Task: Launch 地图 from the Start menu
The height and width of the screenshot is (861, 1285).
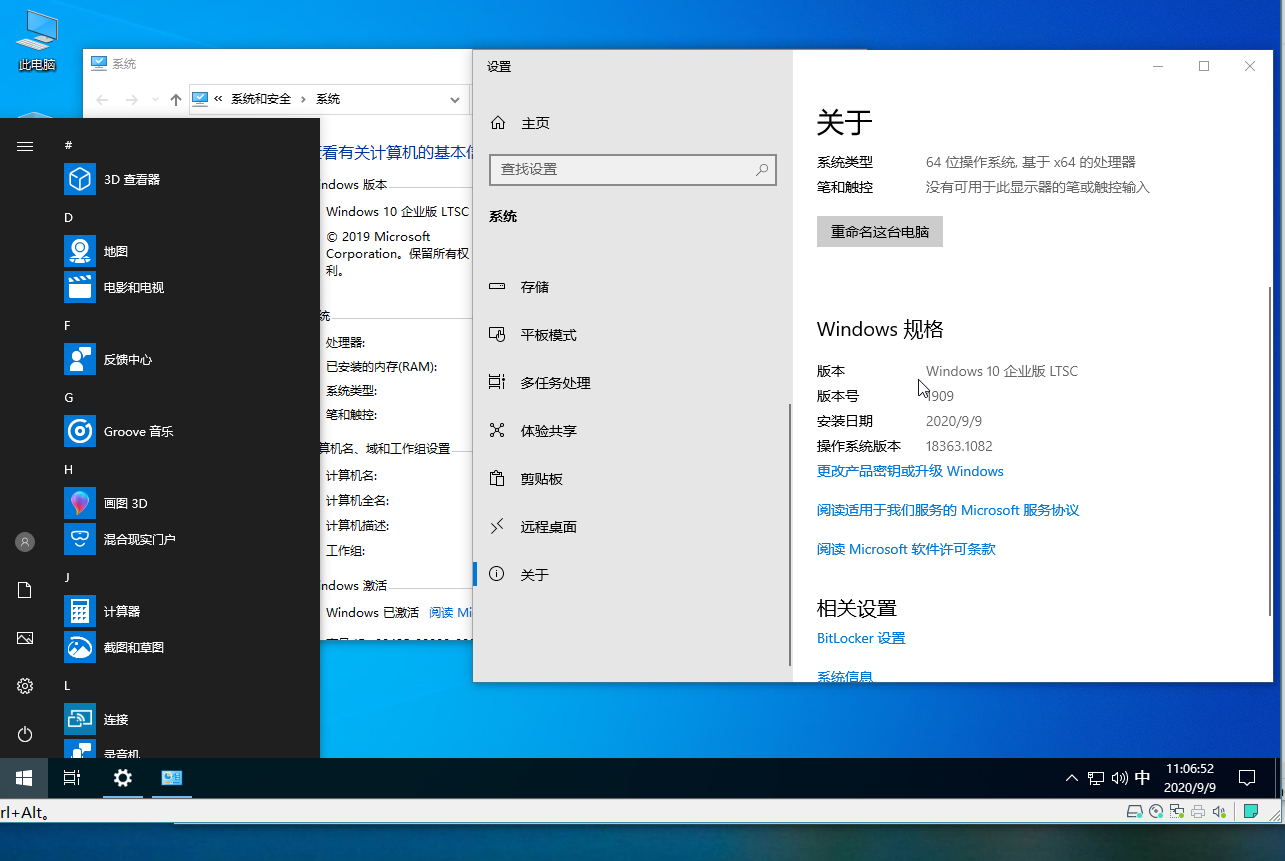Action: (190, 251)
